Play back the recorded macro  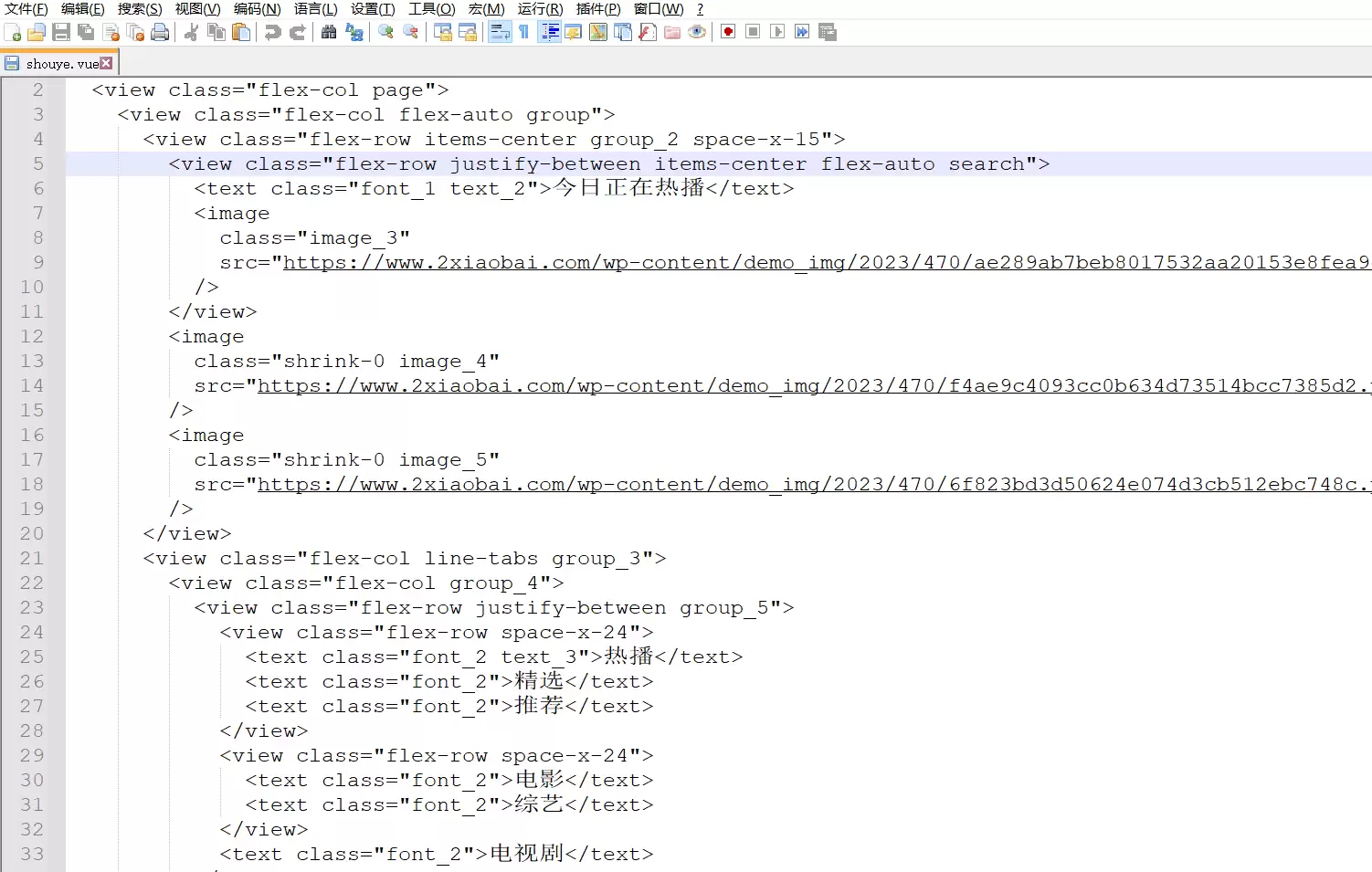click(777, 32)
